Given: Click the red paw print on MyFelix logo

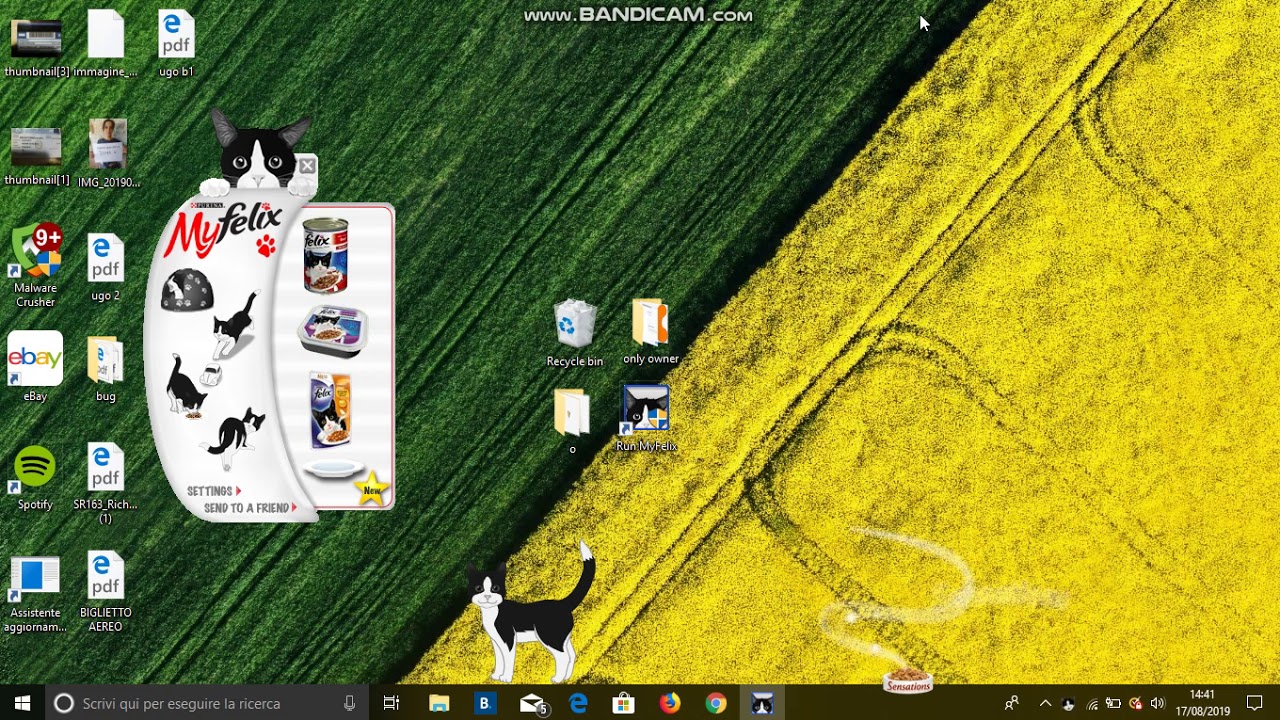Looking at the screenshot, I should (266, 246).
